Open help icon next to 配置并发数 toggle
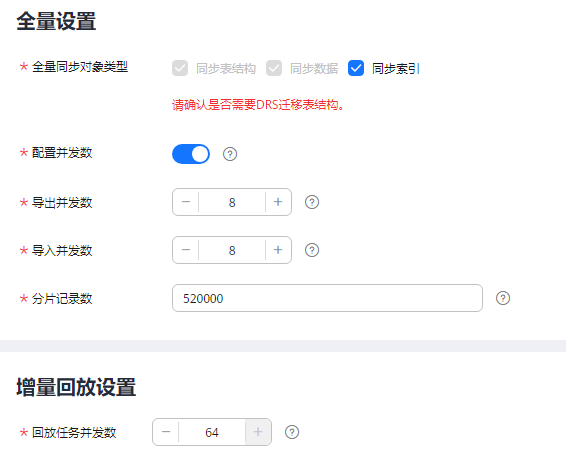Image resolution: width=566 pixels, height=473 pixels. pos(230,154)
